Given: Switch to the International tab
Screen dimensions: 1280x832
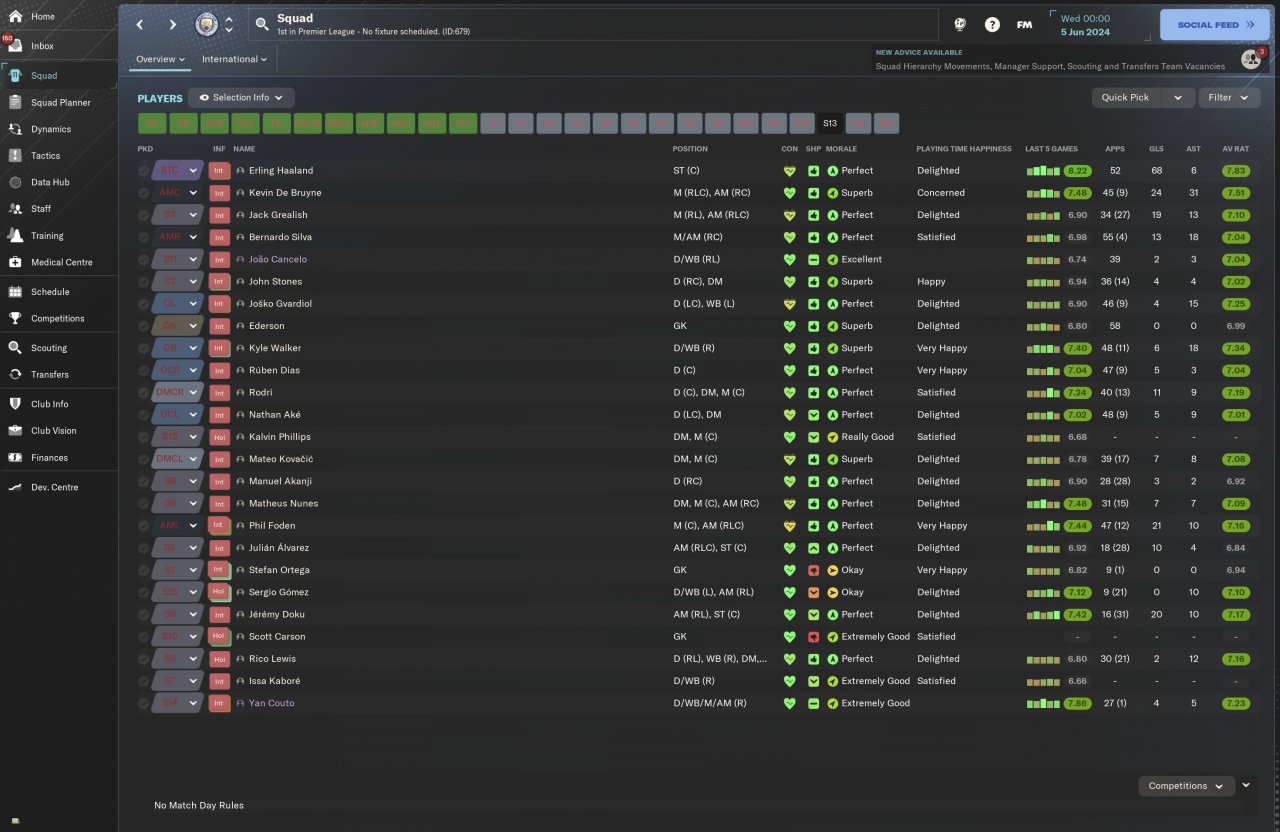Looking at the screenshot, I should click(x=234, y=59).
